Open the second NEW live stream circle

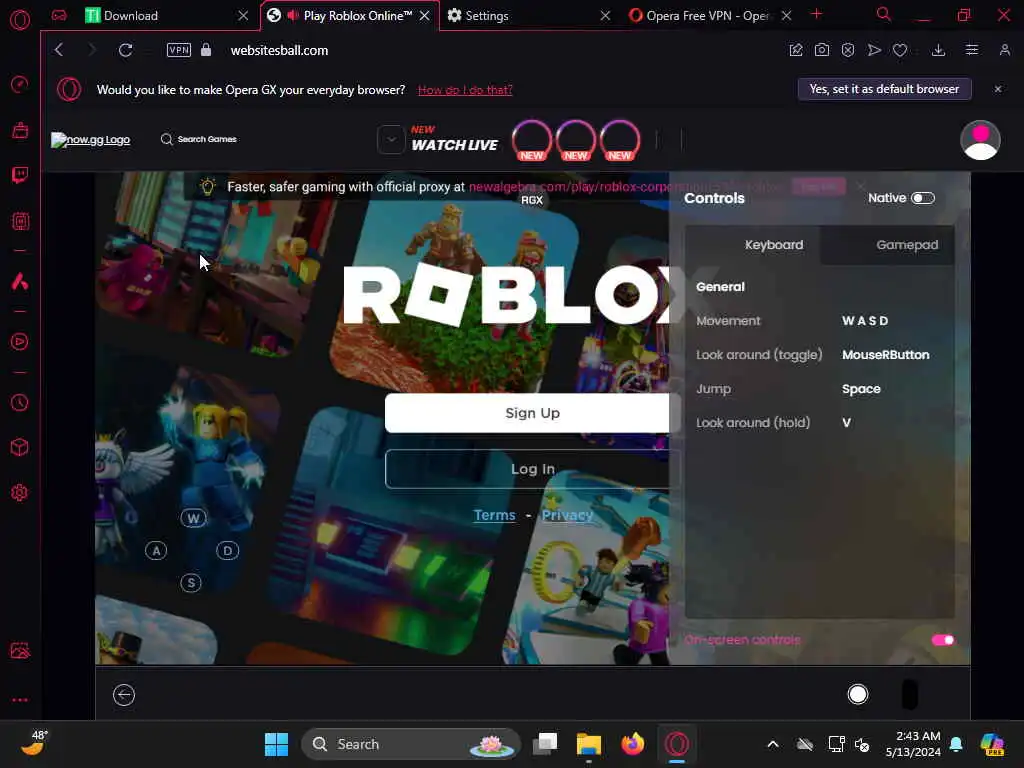575,140
